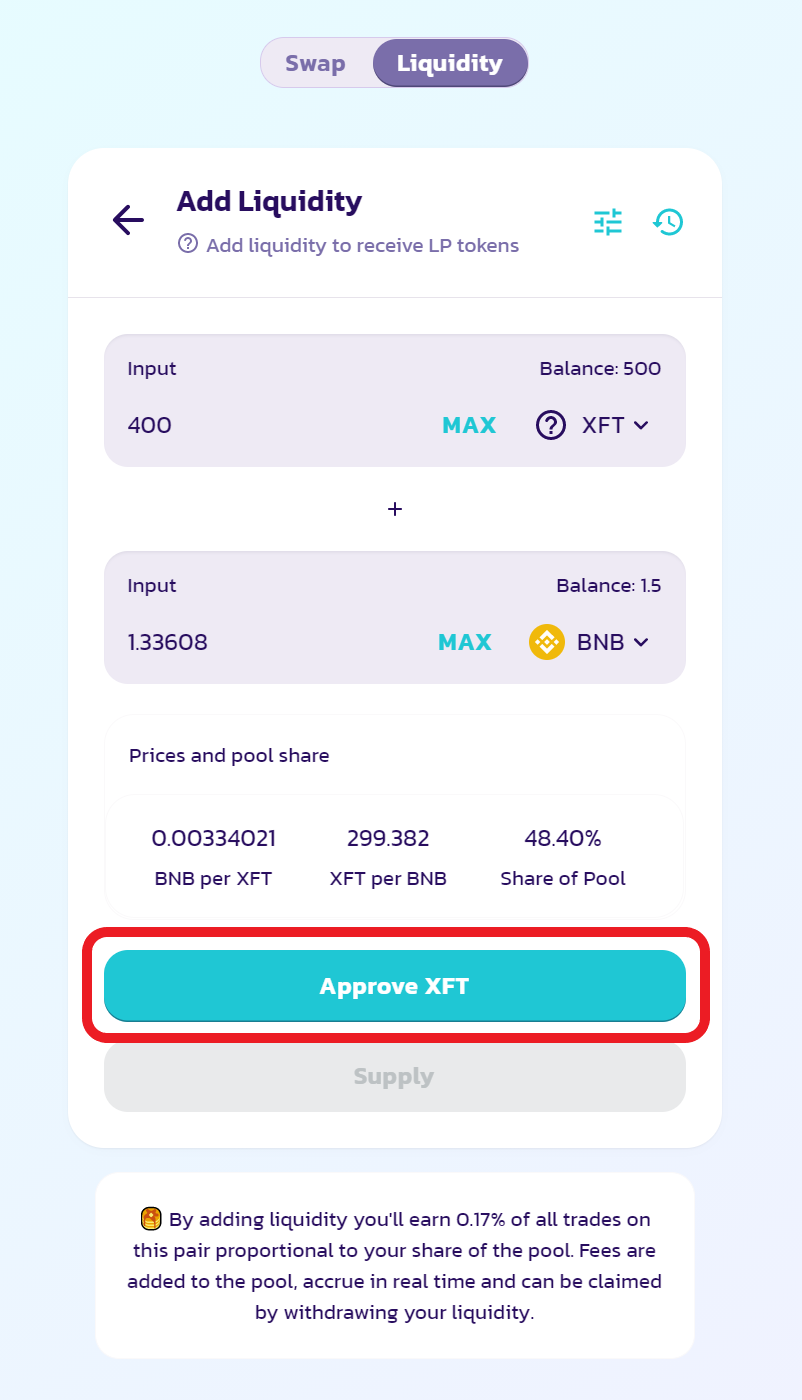Focus the XFT amount field showing 400

[270, 425]
